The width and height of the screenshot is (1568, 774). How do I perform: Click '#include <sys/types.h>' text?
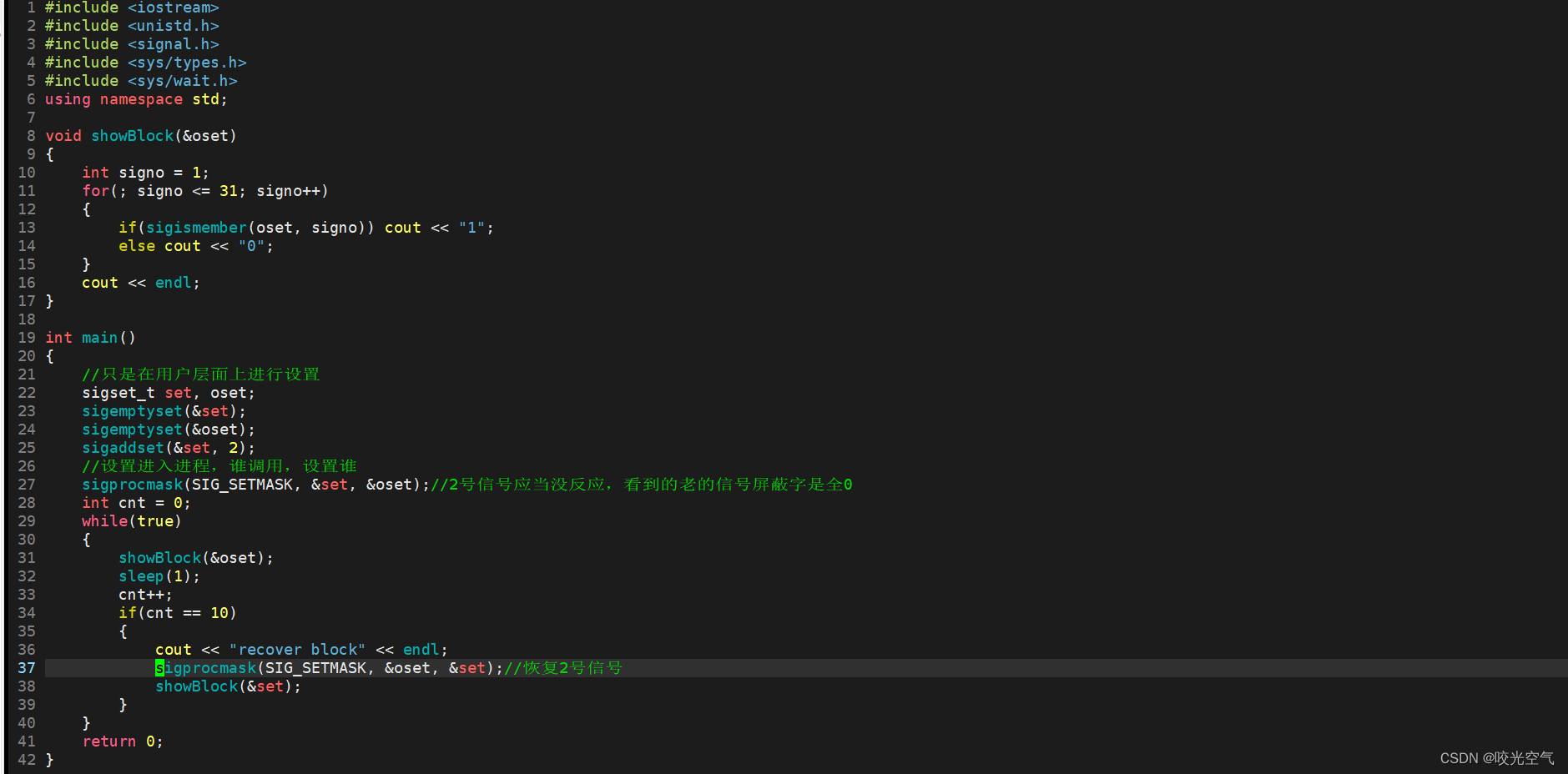146,63
